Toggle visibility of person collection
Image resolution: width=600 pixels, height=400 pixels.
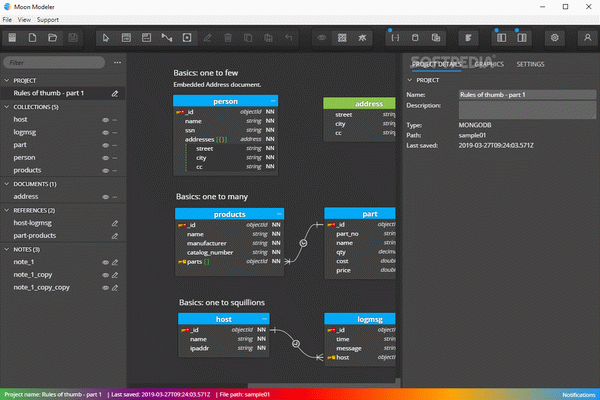(x=105, y=158)
